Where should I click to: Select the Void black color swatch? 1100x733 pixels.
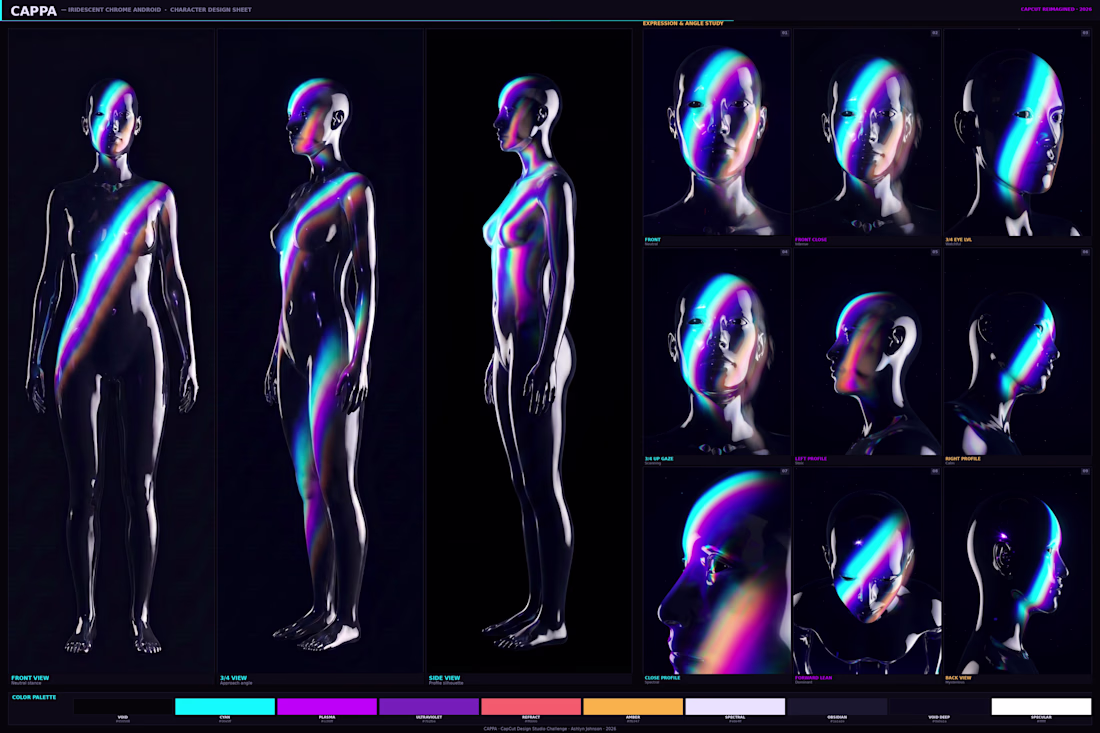coord(123,706)
